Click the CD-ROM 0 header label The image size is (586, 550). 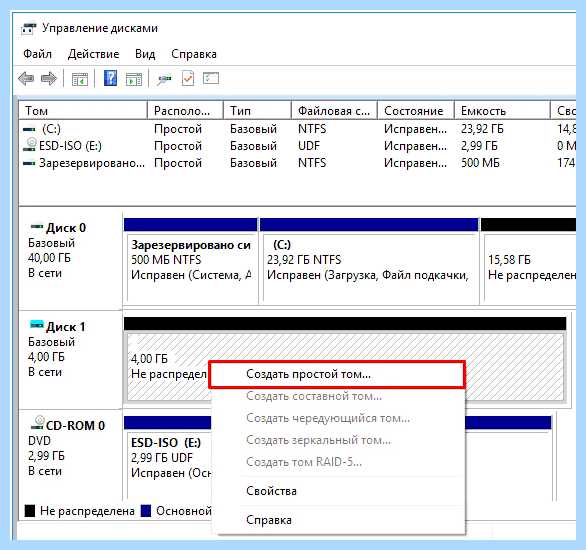click(x=75, y=426)
